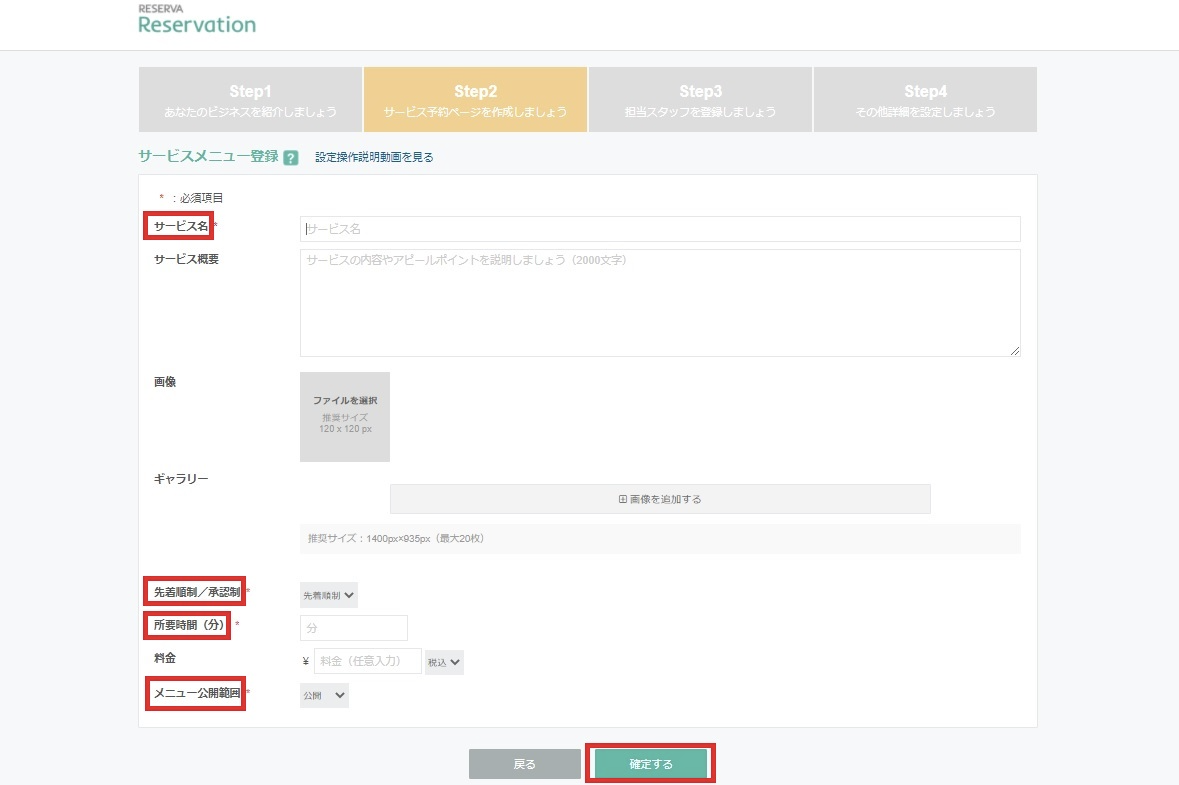The width and height of the screenshot is (1179, 785).
Task: Open the 税込 tax dropdown
Action: [x=444, y=662]
